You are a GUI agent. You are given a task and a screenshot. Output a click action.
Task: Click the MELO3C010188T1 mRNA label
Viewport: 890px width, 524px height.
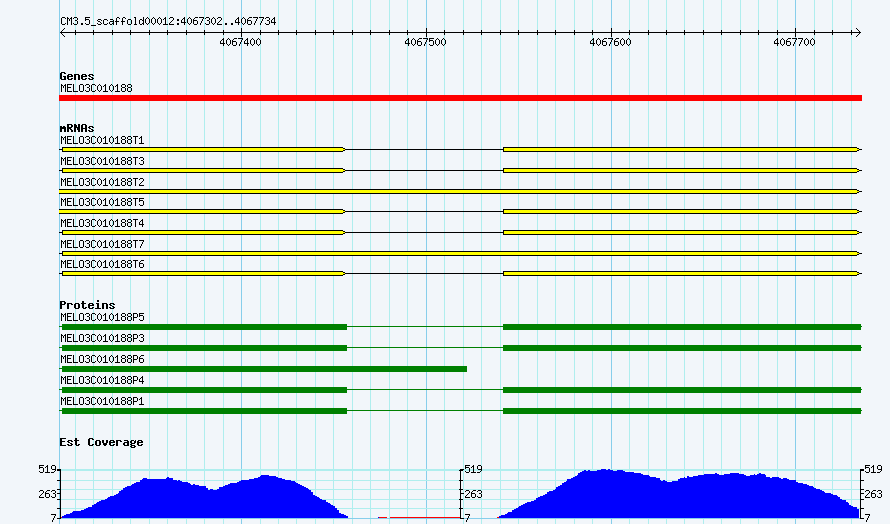tap(102, 140)
